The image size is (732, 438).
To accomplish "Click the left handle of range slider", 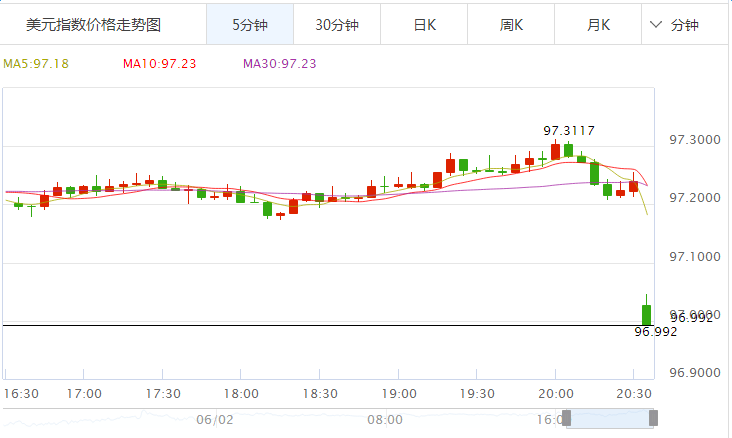I will pyautogui.click(x=566, y=418).
